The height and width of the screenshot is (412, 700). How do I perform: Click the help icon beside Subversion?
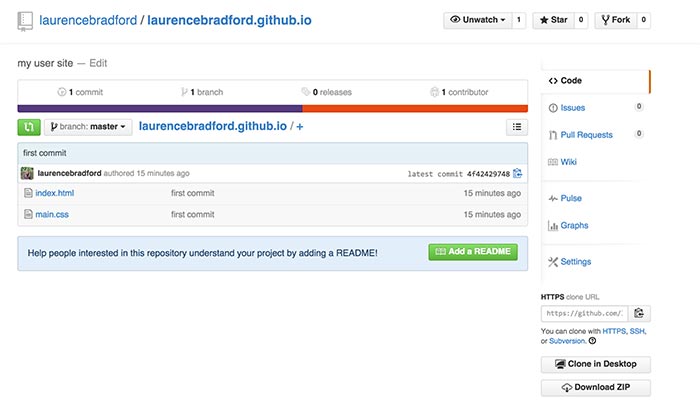(x=592, y=341)
